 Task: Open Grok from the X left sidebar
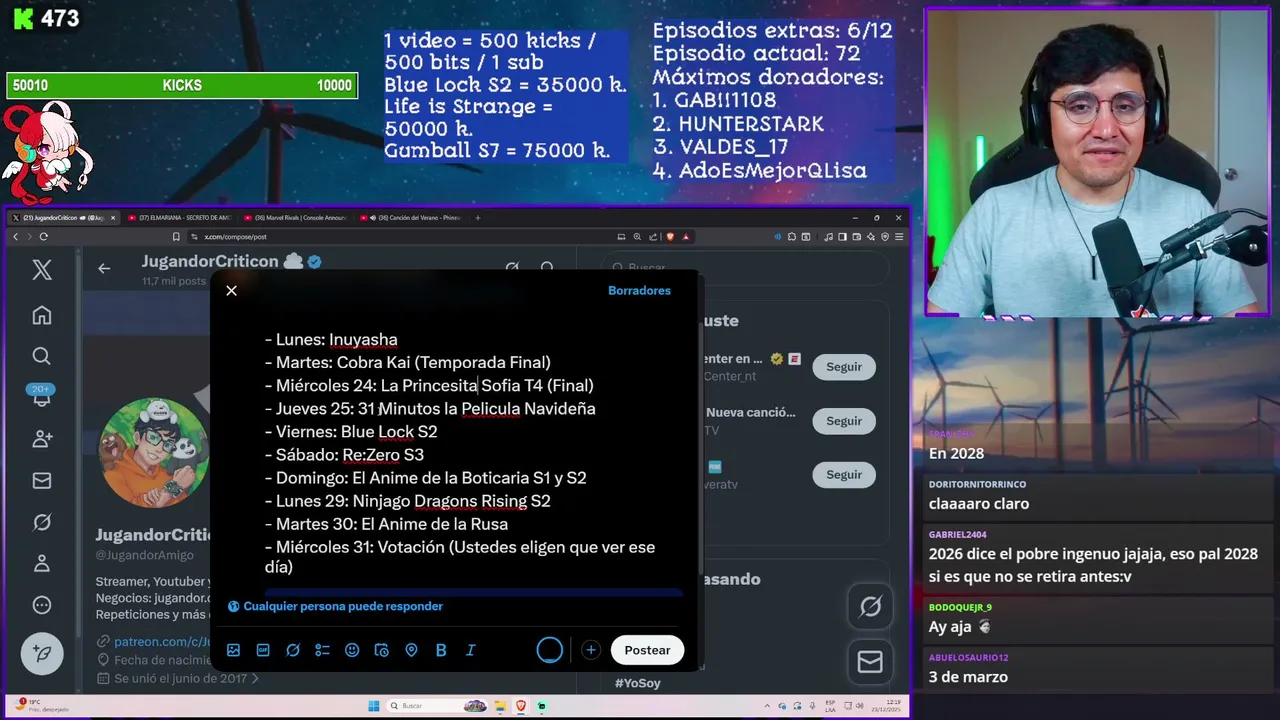[41, 522]
